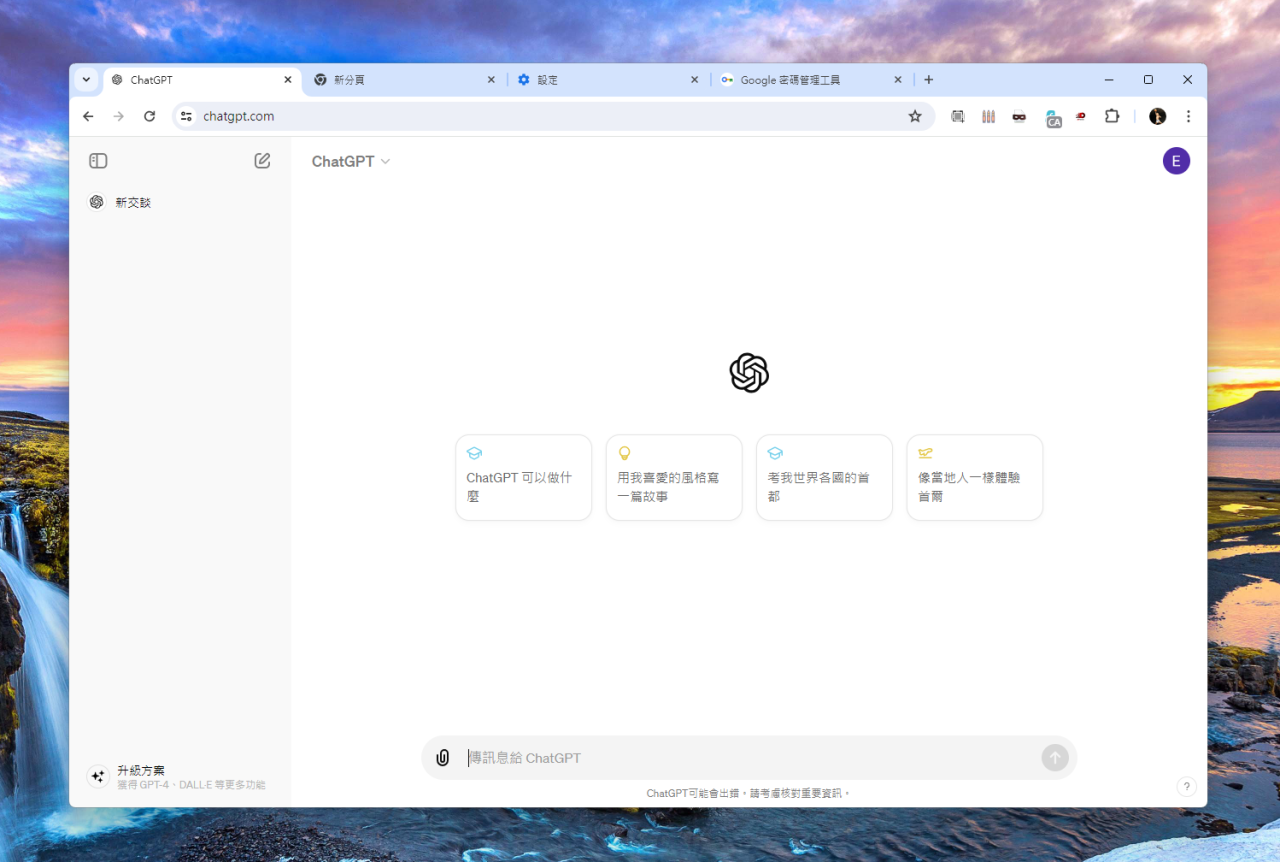Reload the chatgpt.com page
Image resolution: width=1280 pixels, height=862 pixels.
(149, 116)
